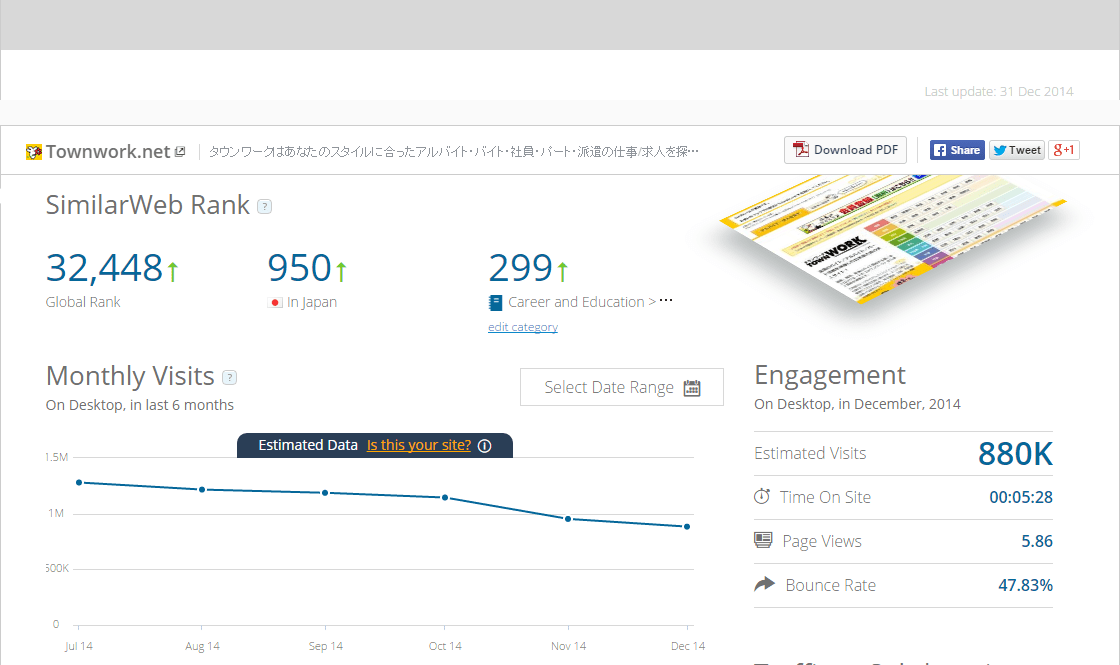Click the Japanese site description text

pyautogui.click(x=454, y=151)
